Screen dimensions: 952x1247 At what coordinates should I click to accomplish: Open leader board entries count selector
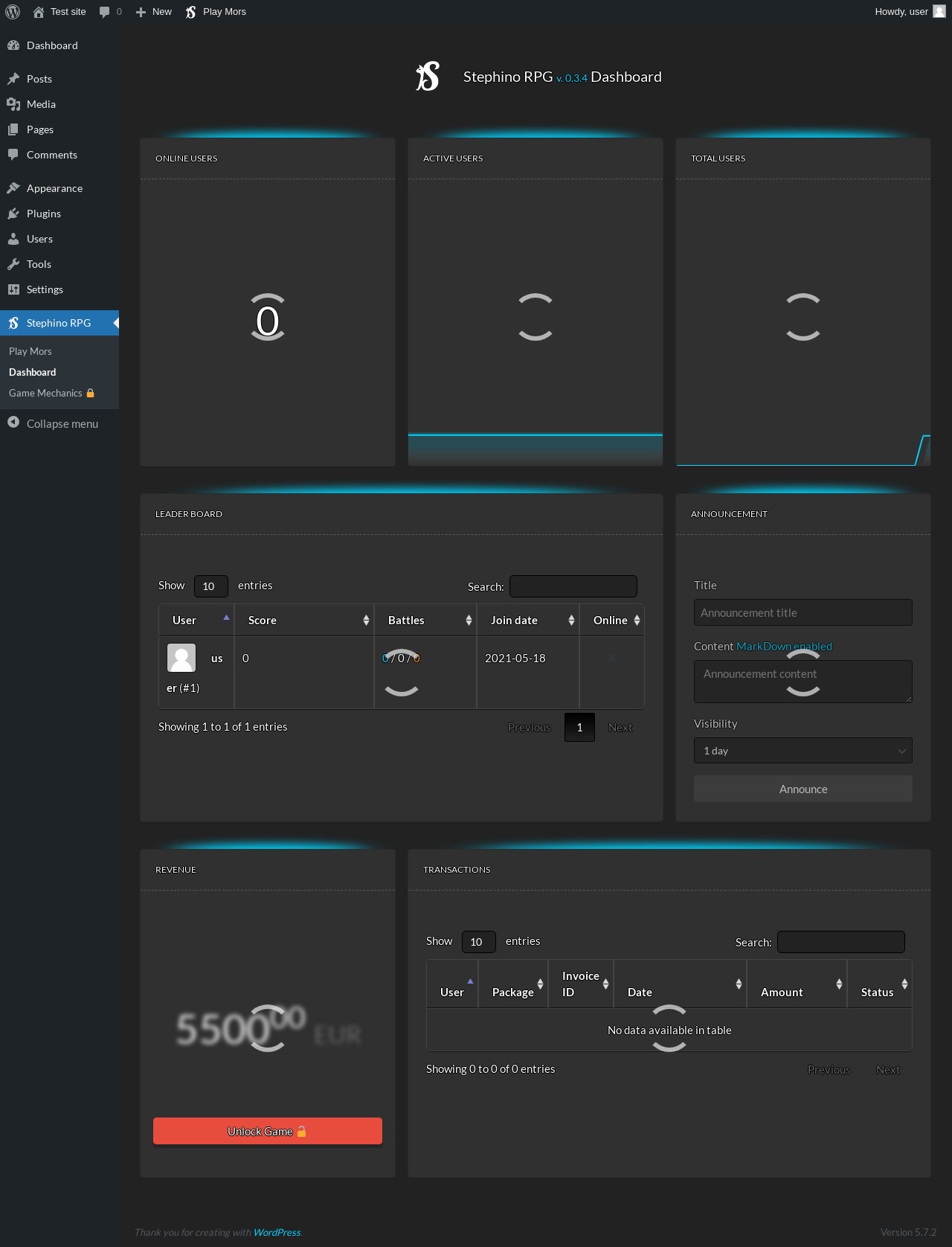tap(210, 586)
